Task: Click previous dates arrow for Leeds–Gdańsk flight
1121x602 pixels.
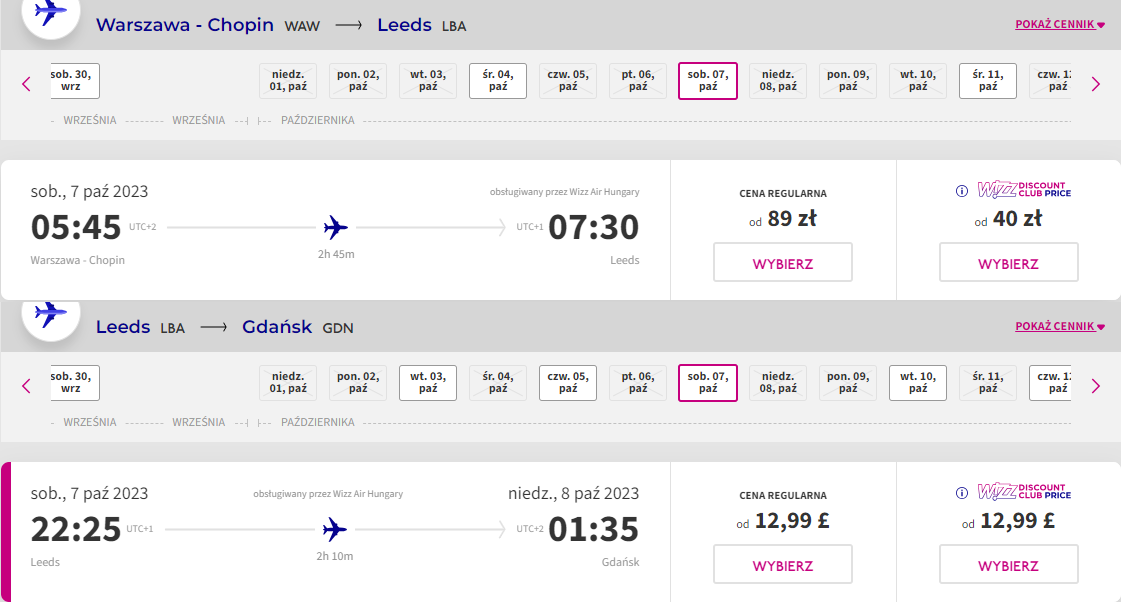Action: click(x=26, y=386)
